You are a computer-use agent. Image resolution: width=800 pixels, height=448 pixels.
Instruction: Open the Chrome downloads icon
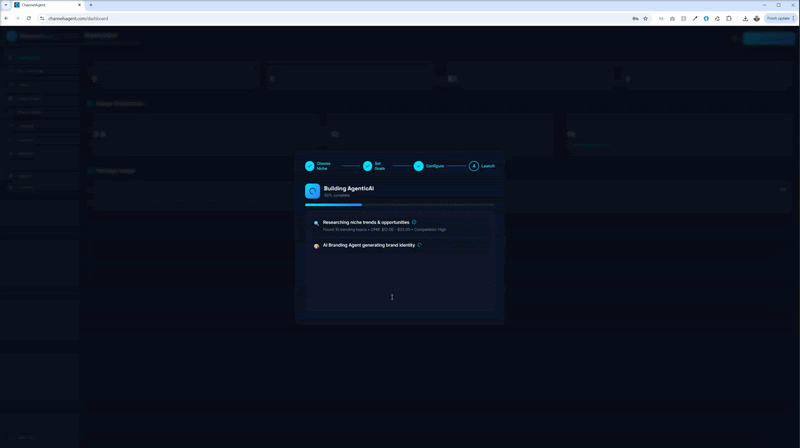point(745,18)
